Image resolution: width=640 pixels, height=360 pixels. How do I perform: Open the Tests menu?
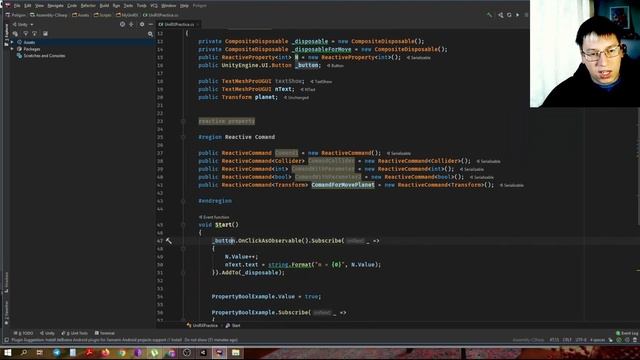pos(128,6)
